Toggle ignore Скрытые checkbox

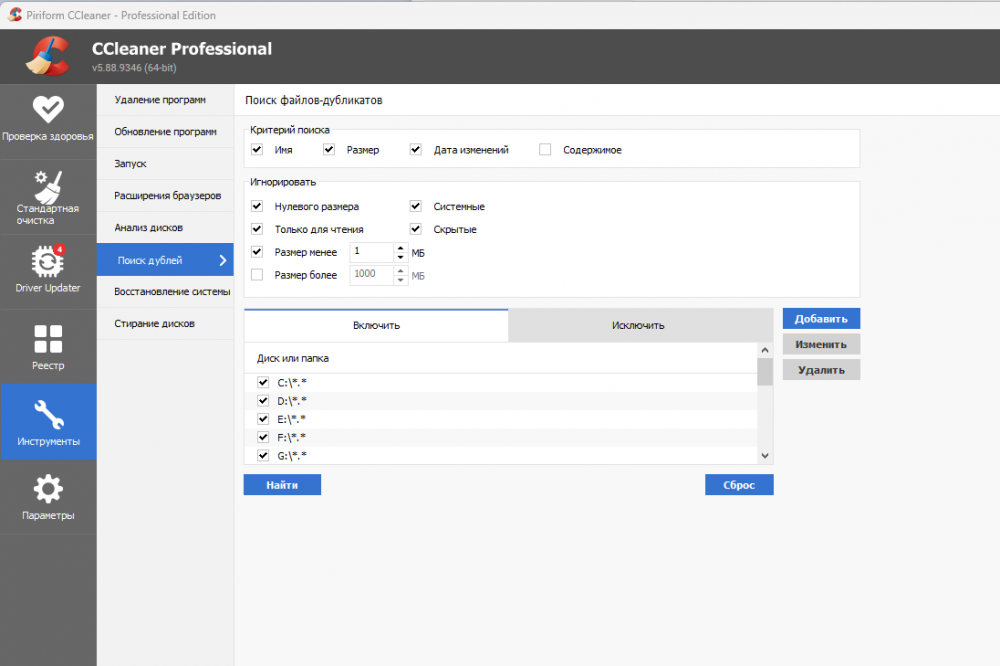[x=416, y=229]
